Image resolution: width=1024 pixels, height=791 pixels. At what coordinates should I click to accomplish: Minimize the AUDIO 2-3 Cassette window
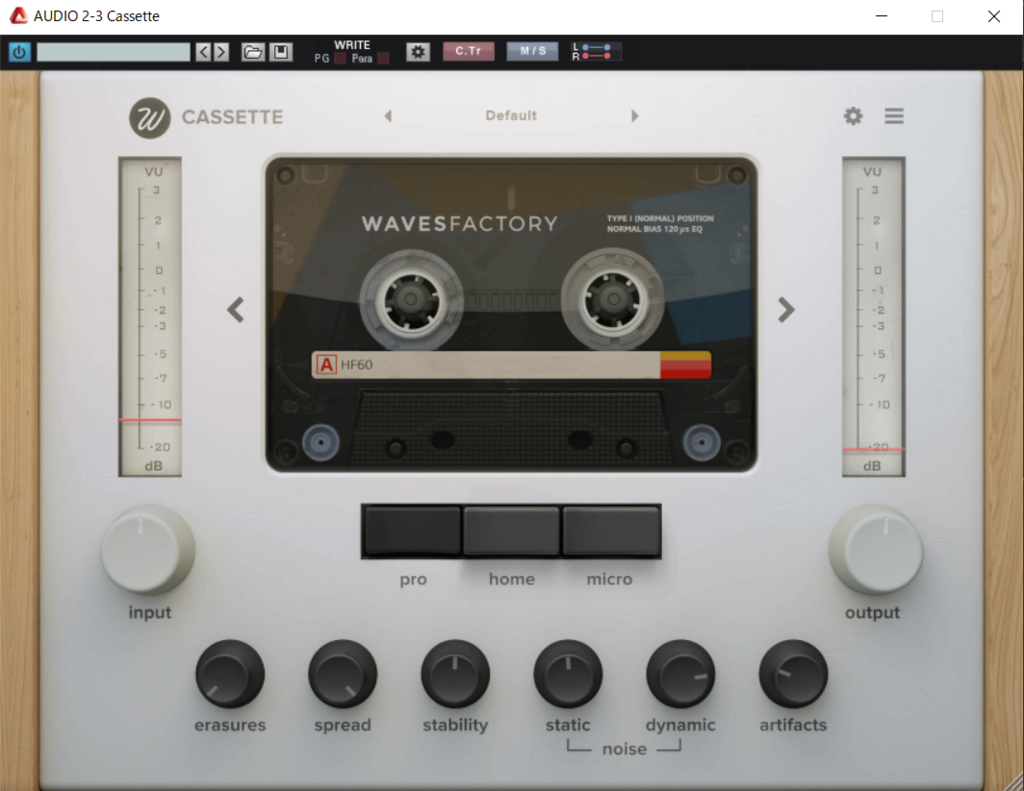click(882, 16)
